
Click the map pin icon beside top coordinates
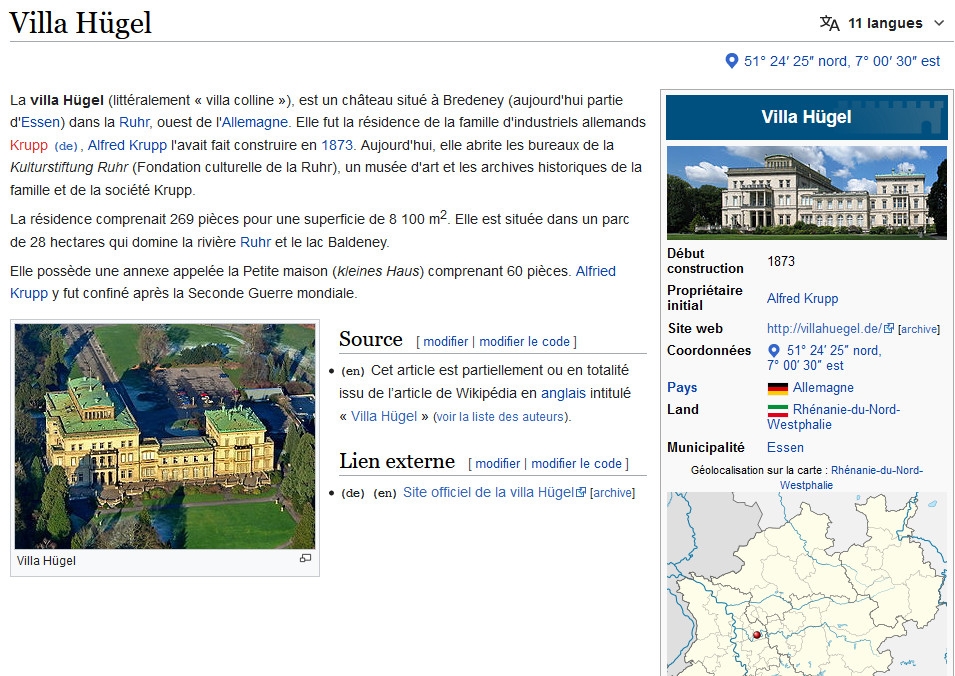731,61
